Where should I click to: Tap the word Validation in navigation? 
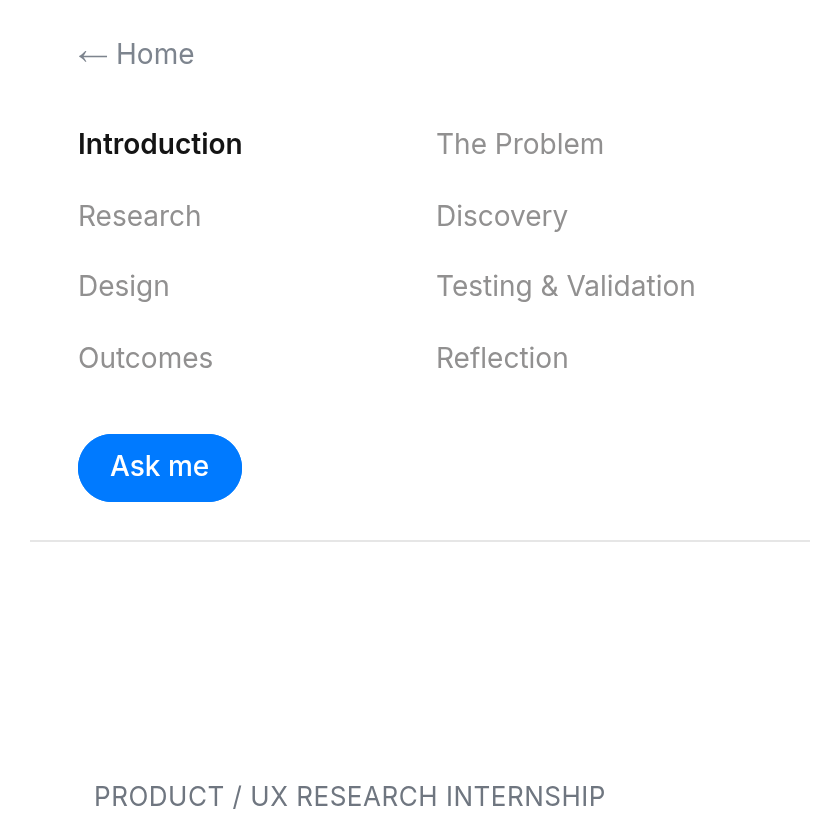631,286
